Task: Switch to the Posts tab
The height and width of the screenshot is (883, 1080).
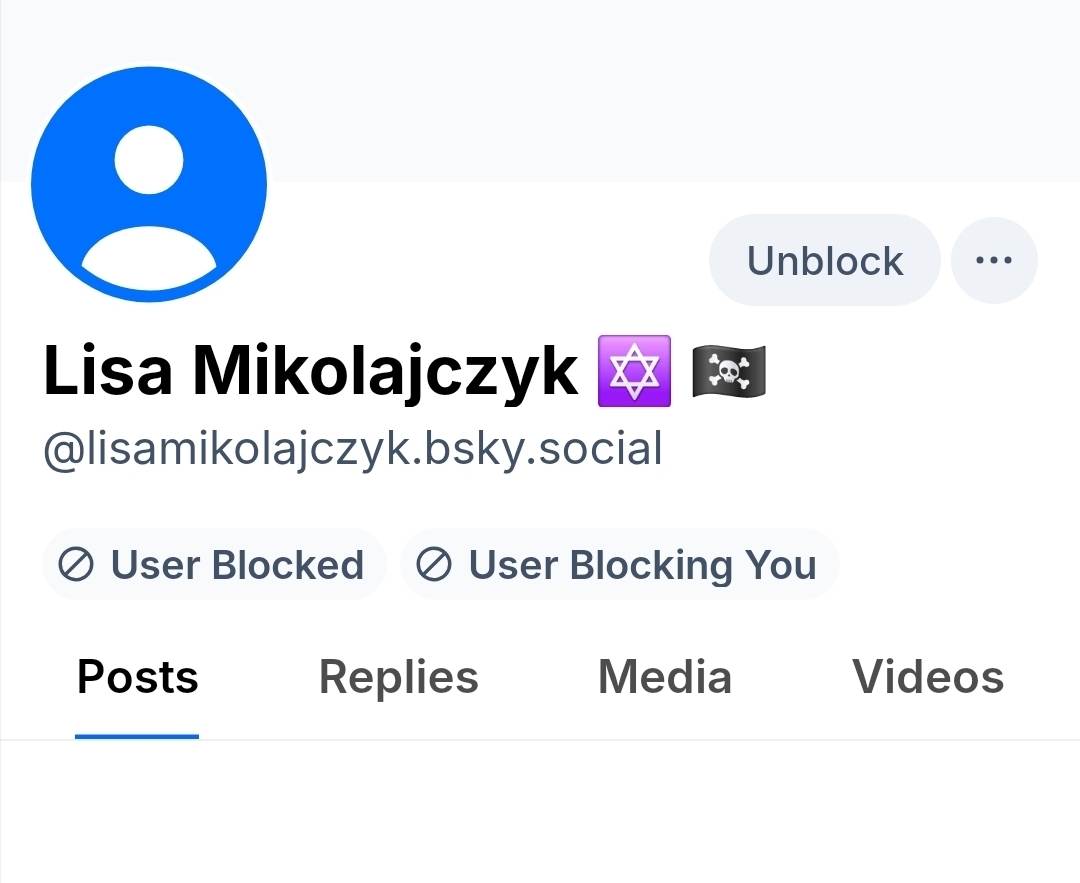Action: [x=137, y=678]
